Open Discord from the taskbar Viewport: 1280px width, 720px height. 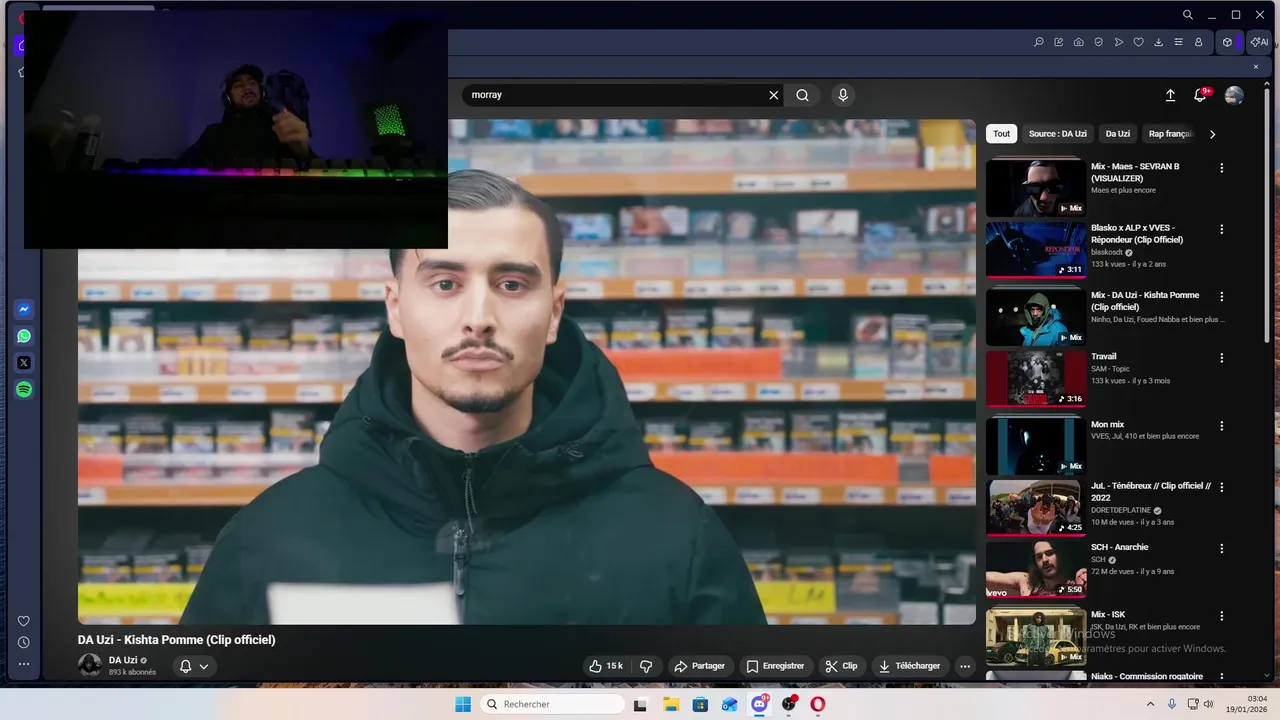point(759,704)
